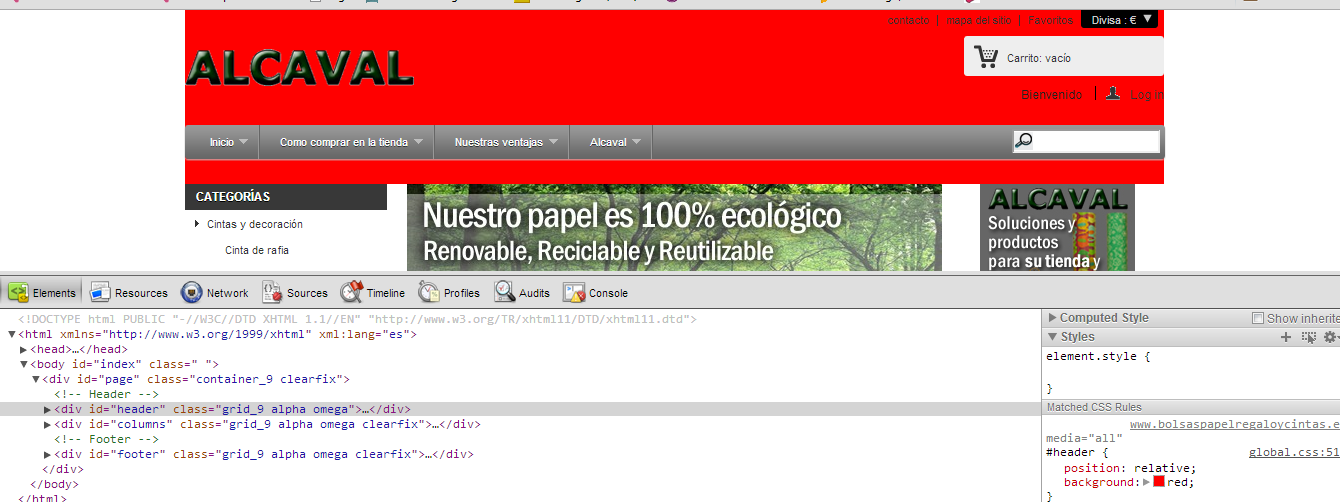Click the media="all" text

coord(1082,439)
